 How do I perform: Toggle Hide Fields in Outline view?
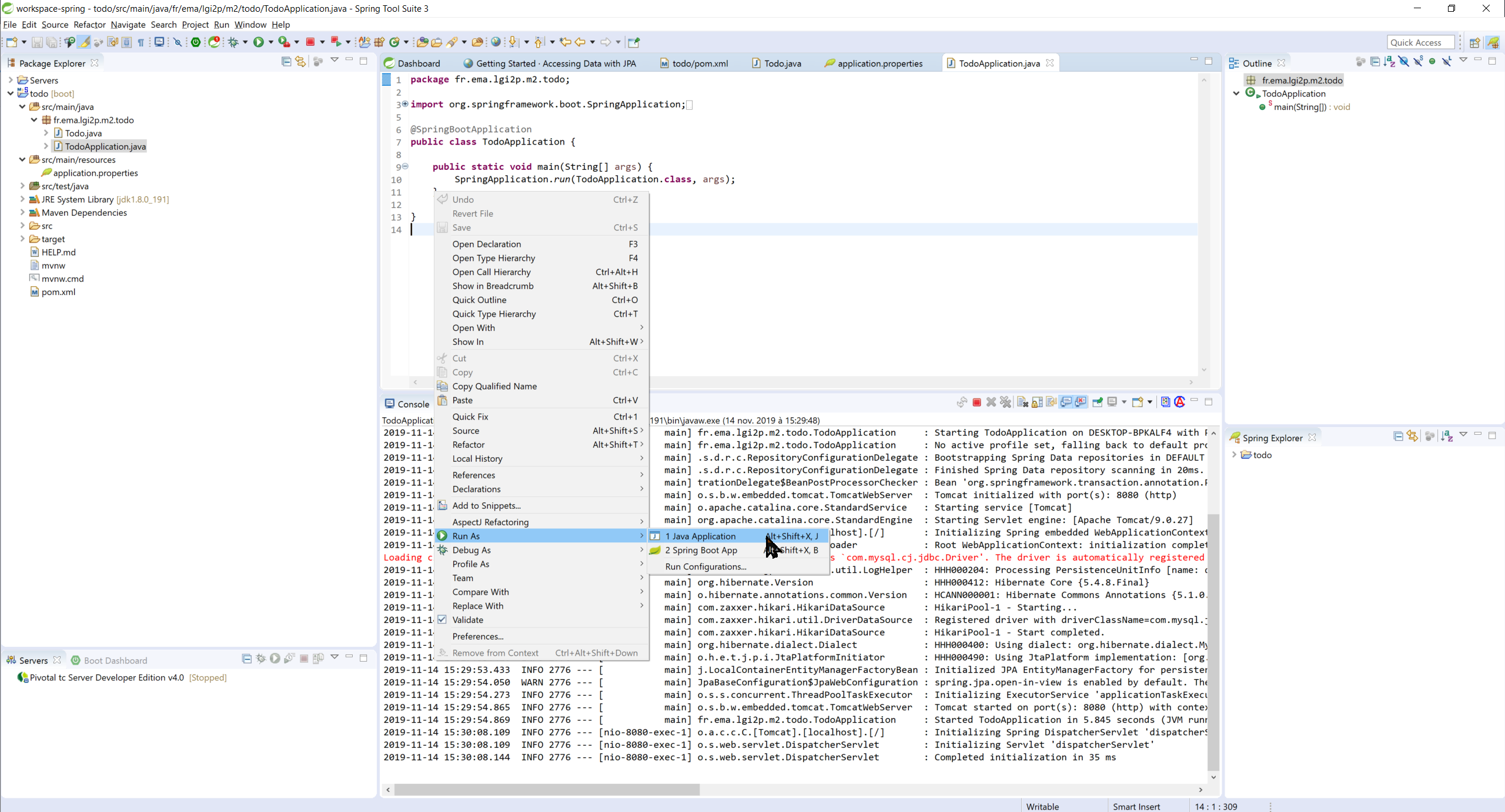(1404, 61)
